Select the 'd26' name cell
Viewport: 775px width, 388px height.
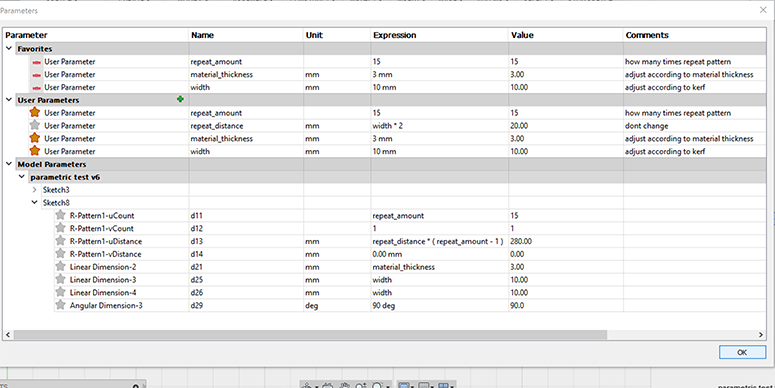tap(246, 293)
